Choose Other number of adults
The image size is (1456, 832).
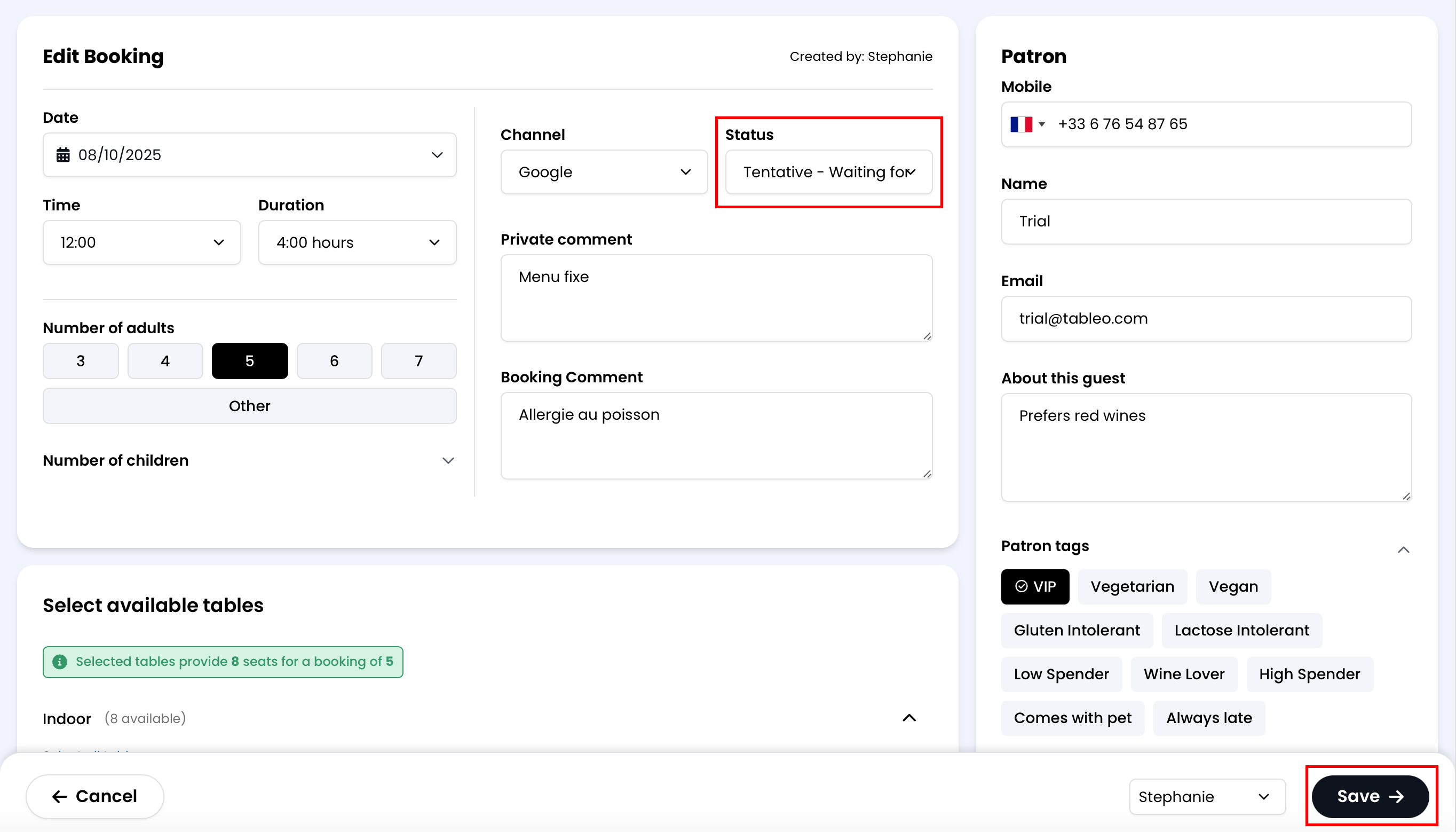pyautogui.click(x=250, y=406)
